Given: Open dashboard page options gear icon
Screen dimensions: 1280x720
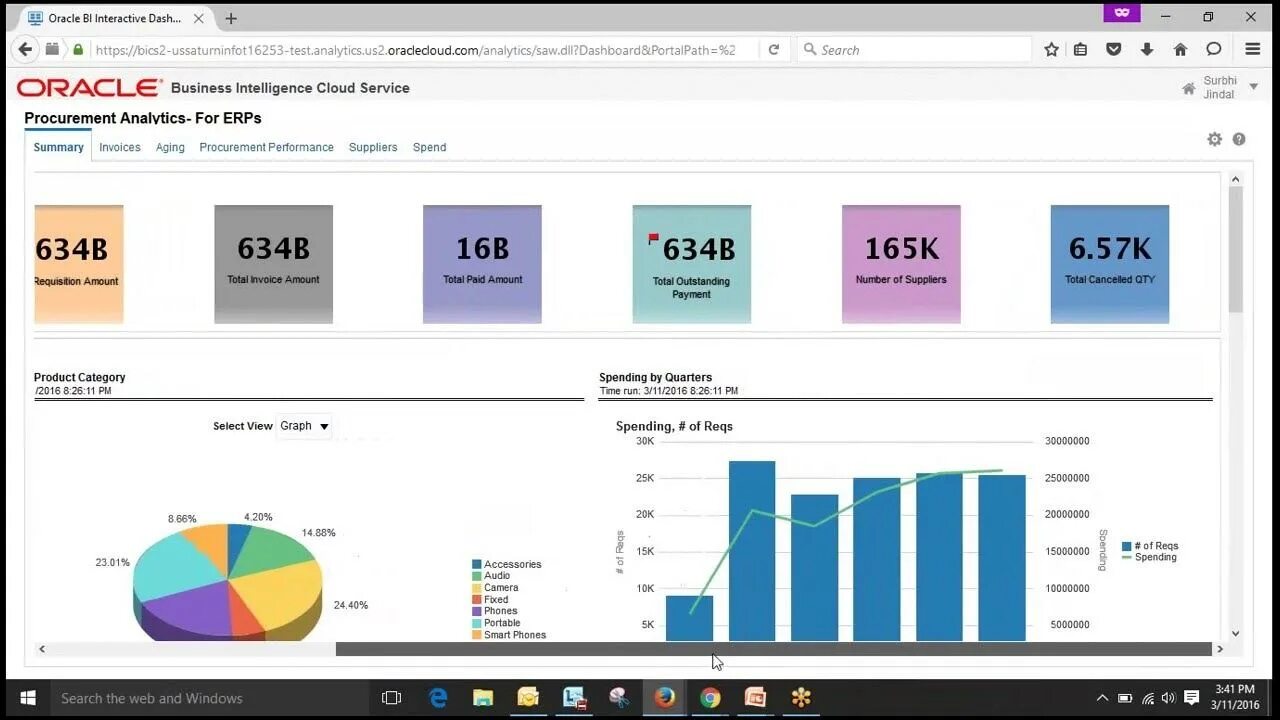Looking at the screenshot, I should click(x=1214, y=139).
